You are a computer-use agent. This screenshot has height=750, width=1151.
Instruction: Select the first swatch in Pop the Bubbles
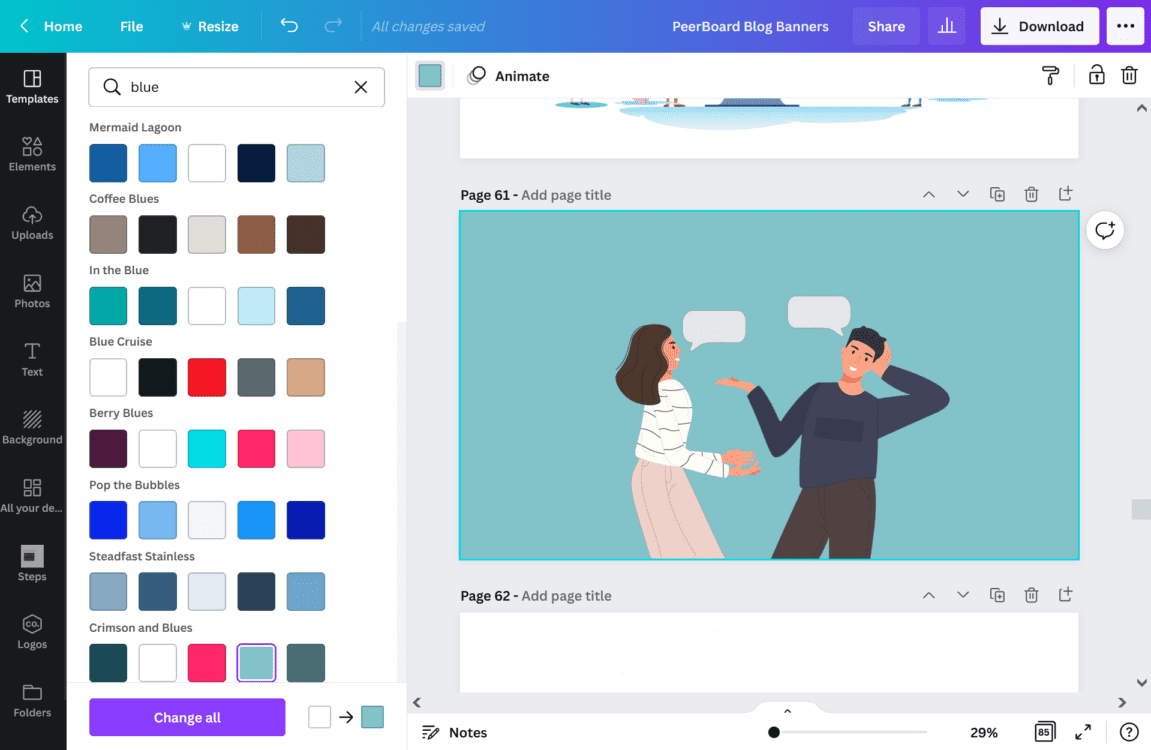click(x=108, y=520)
